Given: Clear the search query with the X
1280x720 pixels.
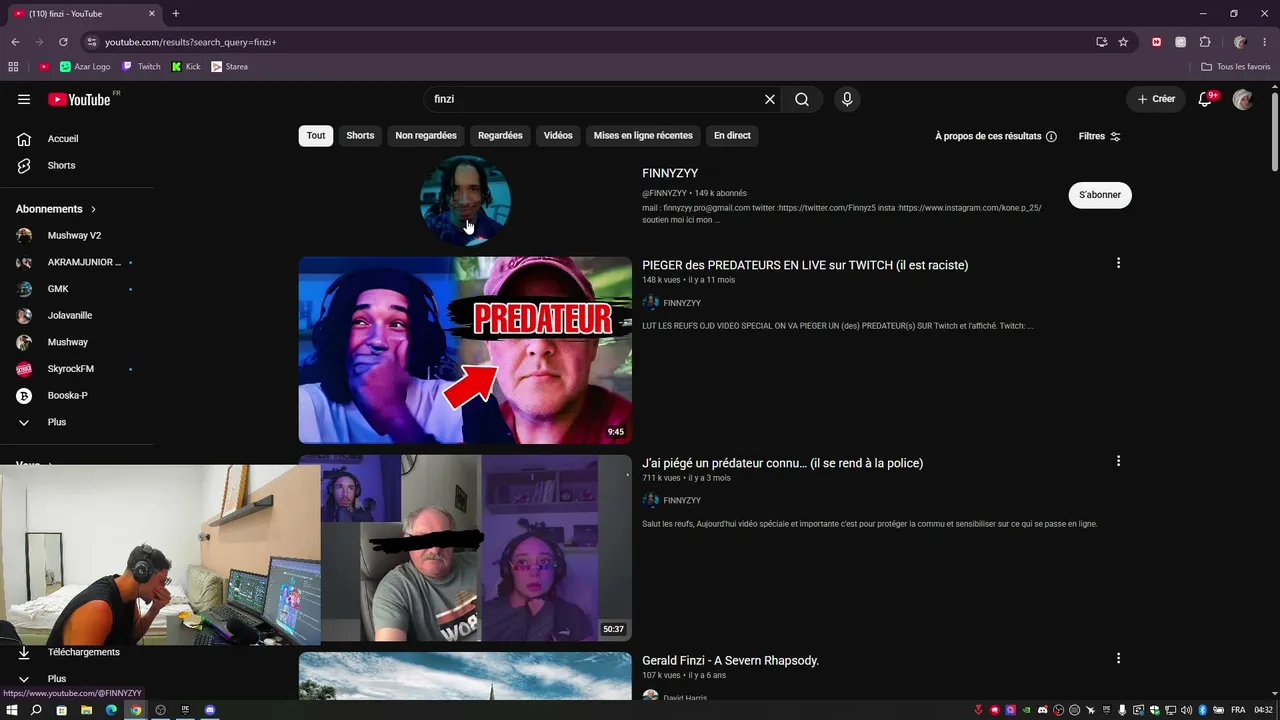Looking at the screenshot, I should tap(770, 99).
